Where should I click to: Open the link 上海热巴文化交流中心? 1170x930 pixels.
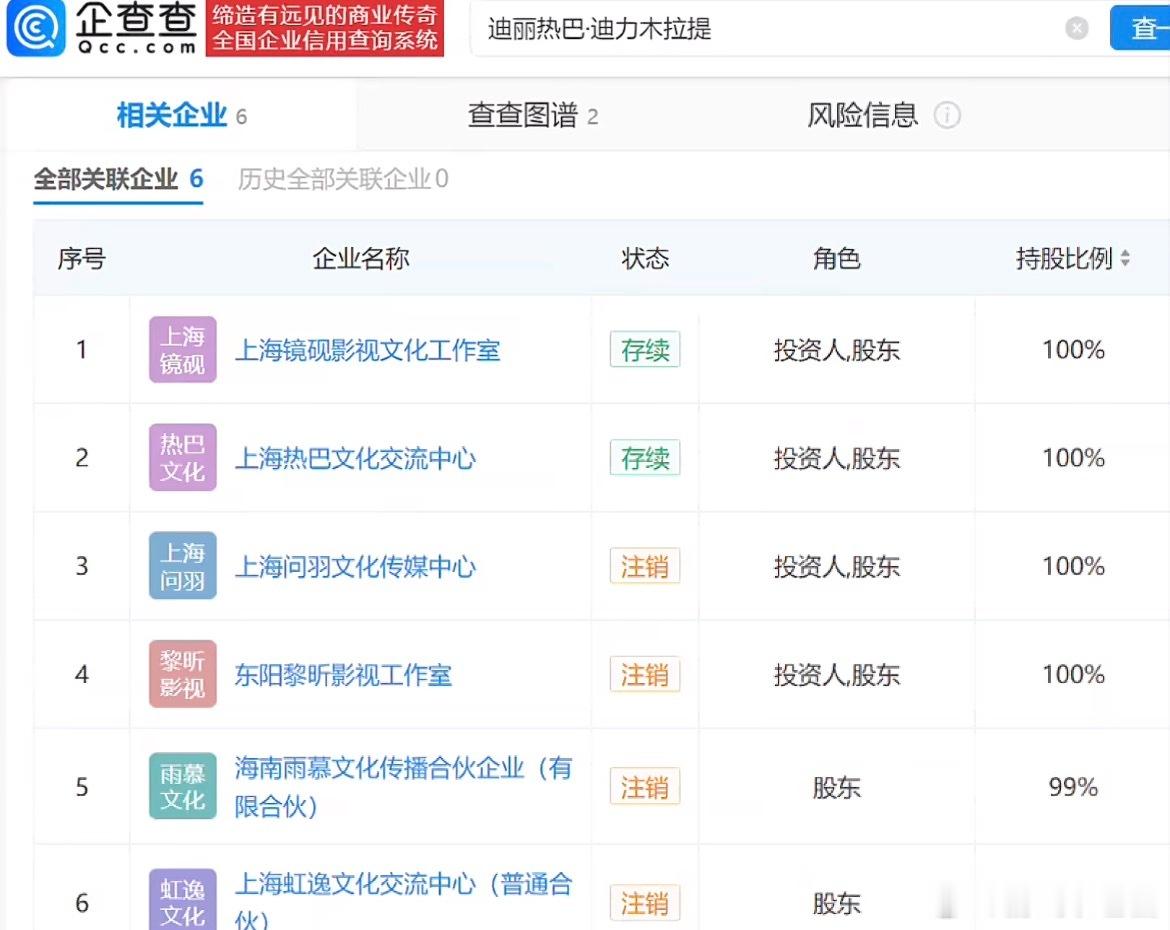tap(355, 458)
